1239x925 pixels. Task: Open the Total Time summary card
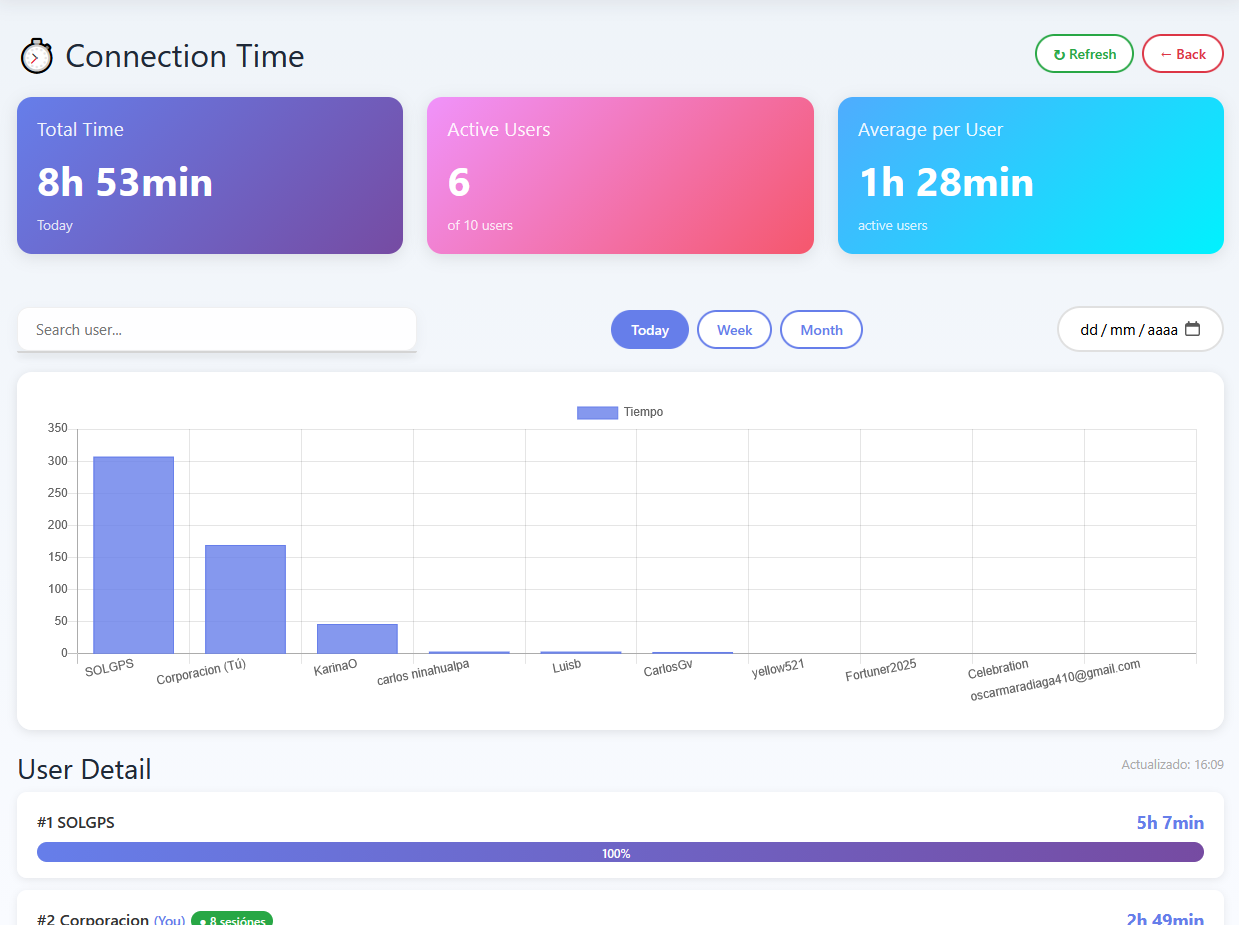(x=210, y=175)
